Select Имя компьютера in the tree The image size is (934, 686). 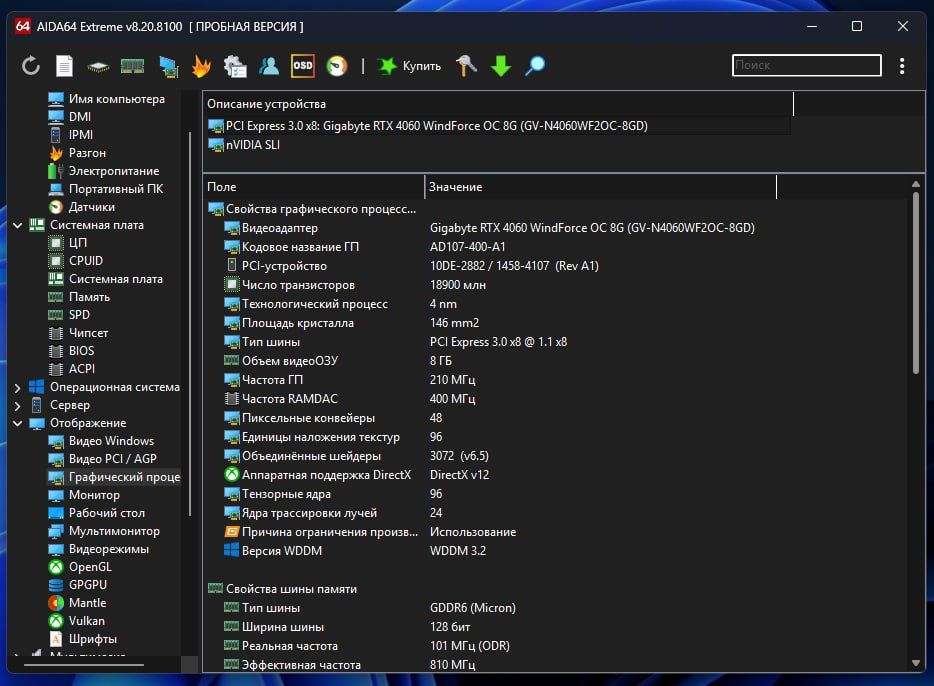pyautogui.click(x=107, y=99)
